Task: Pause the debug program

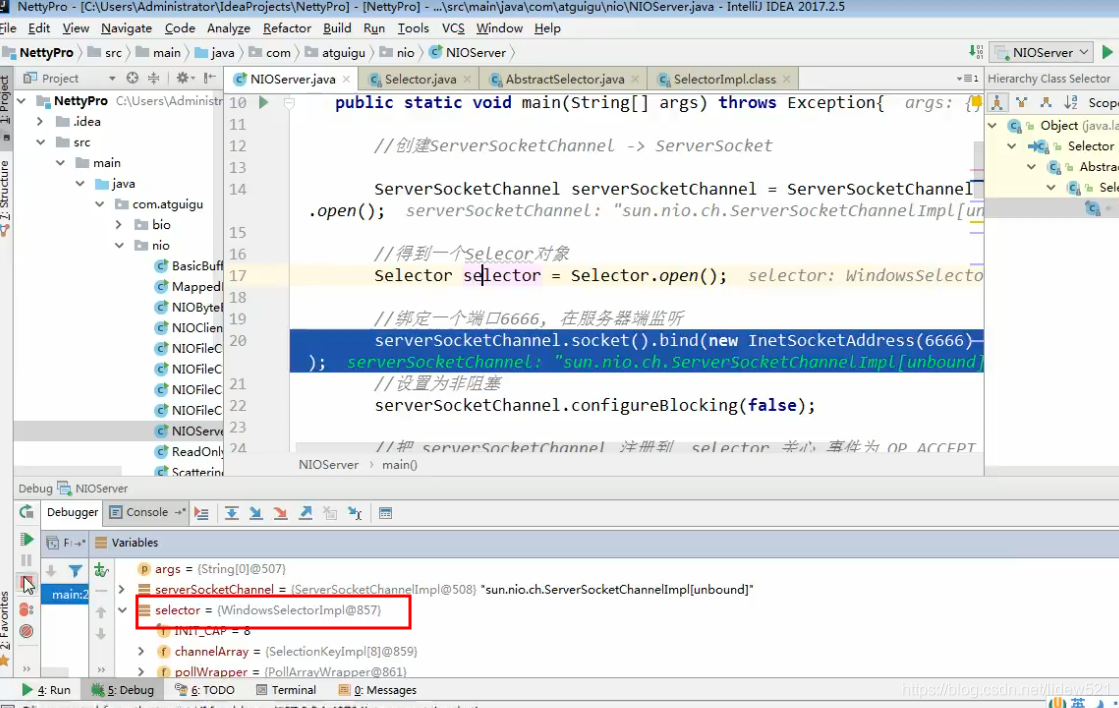Action: coord(26,561)
